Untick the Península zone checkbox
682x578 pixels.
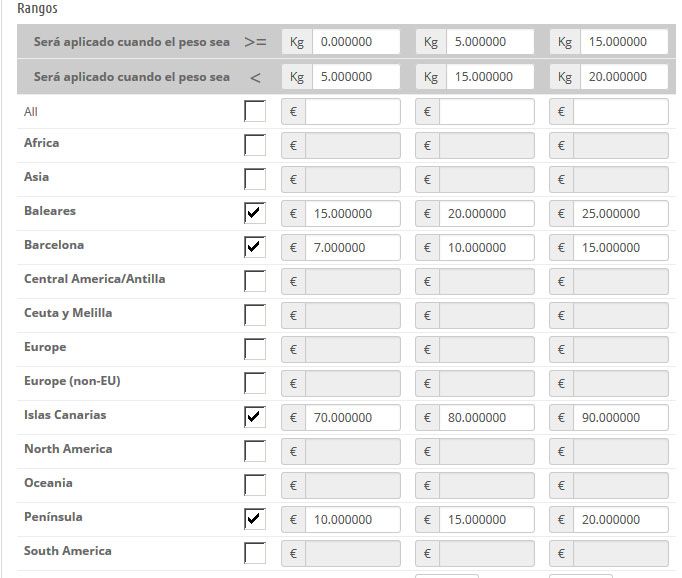pyautogui.click(x=255, y=519)
